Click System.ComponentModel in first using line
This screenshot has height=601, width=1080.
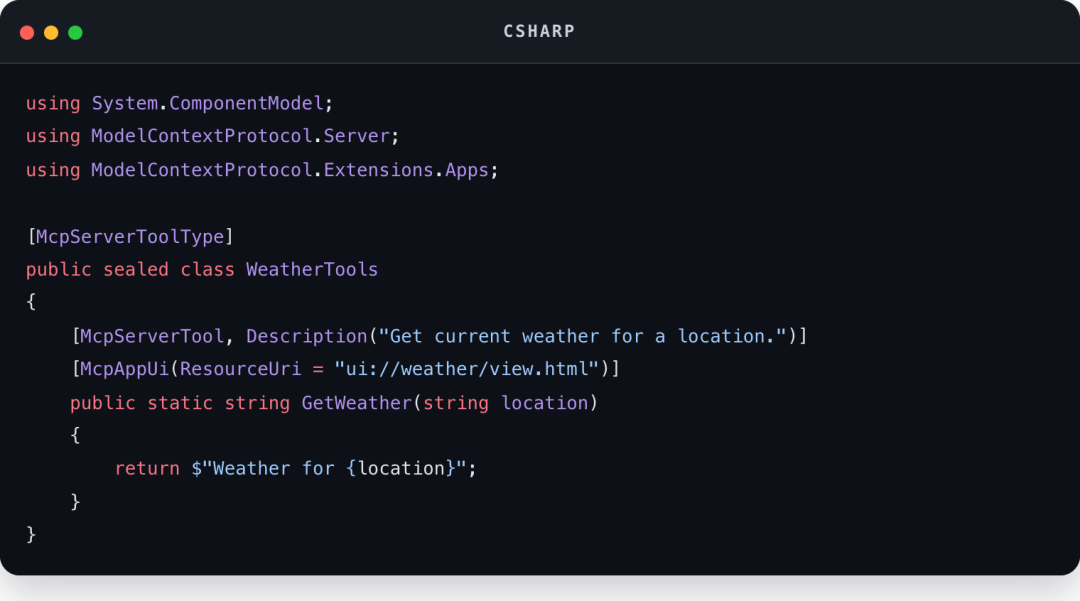(207, 103)
